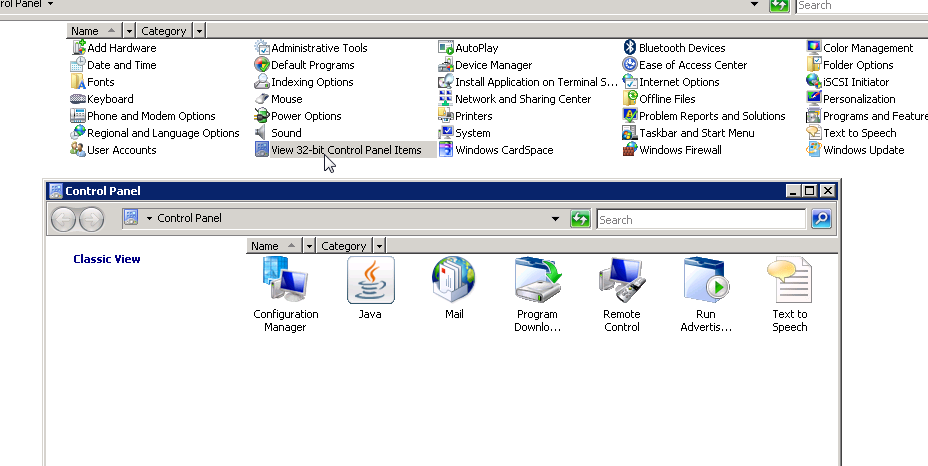
Task: Open the Remote Control applet
Action: [621, 294]
